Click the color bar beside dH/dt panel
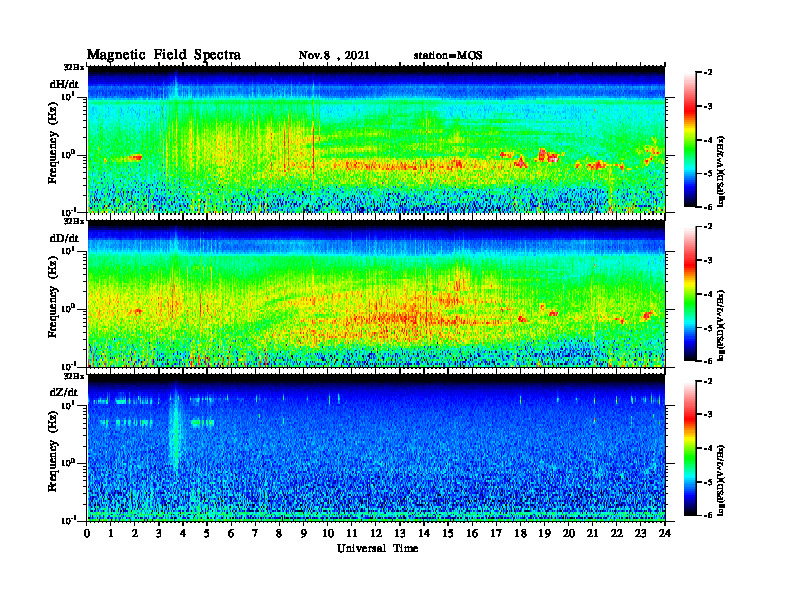The width and height of the screenshot is (792, 612). coord(690,140)
